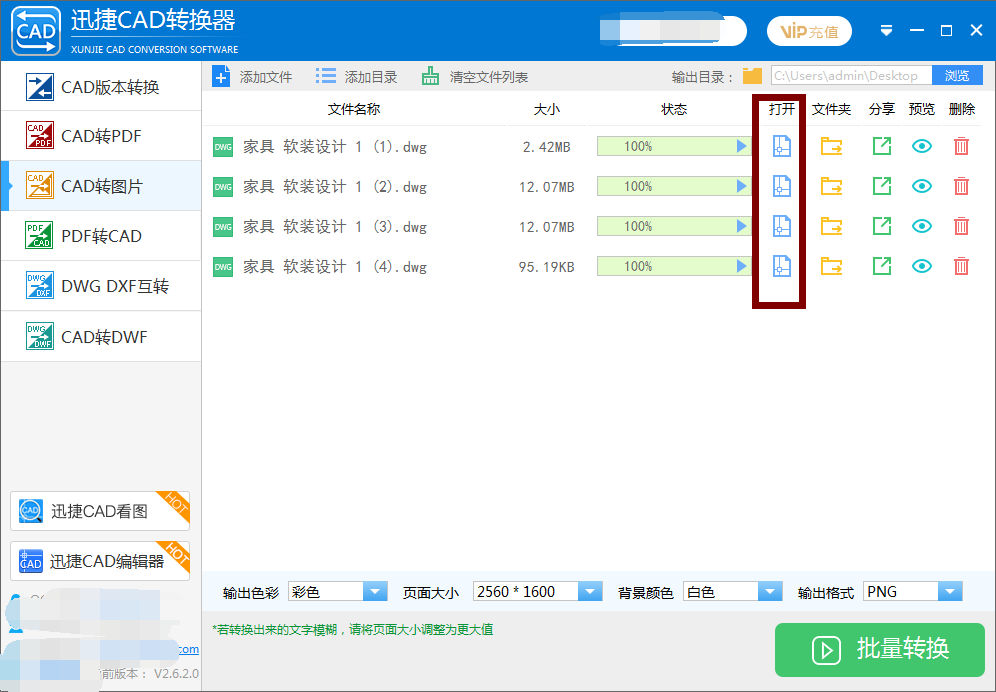Click the yellow output directory folder icon

pos(752,76)
